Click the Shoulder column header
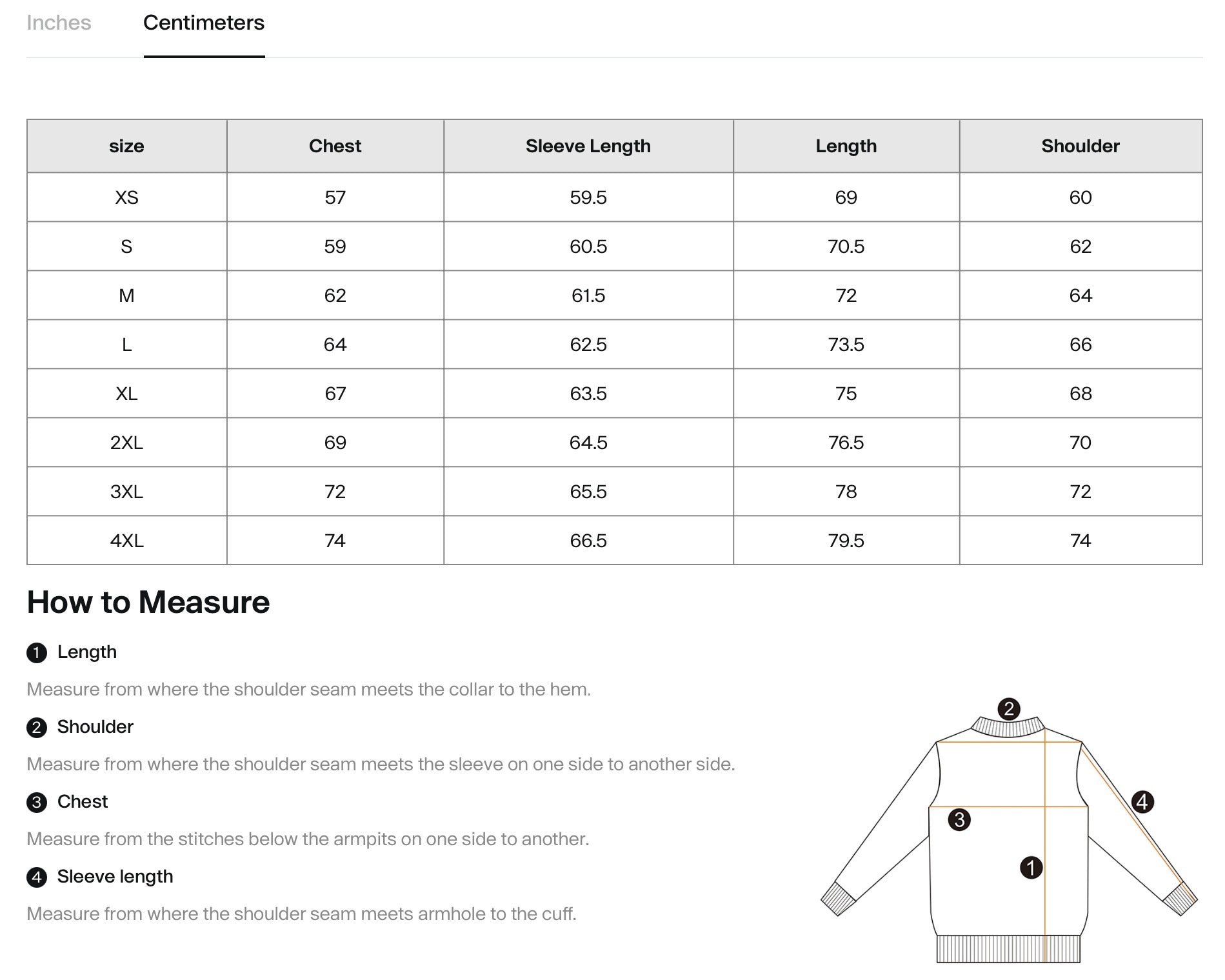This screenshot has width=1225, height=980. point(1080,146)
